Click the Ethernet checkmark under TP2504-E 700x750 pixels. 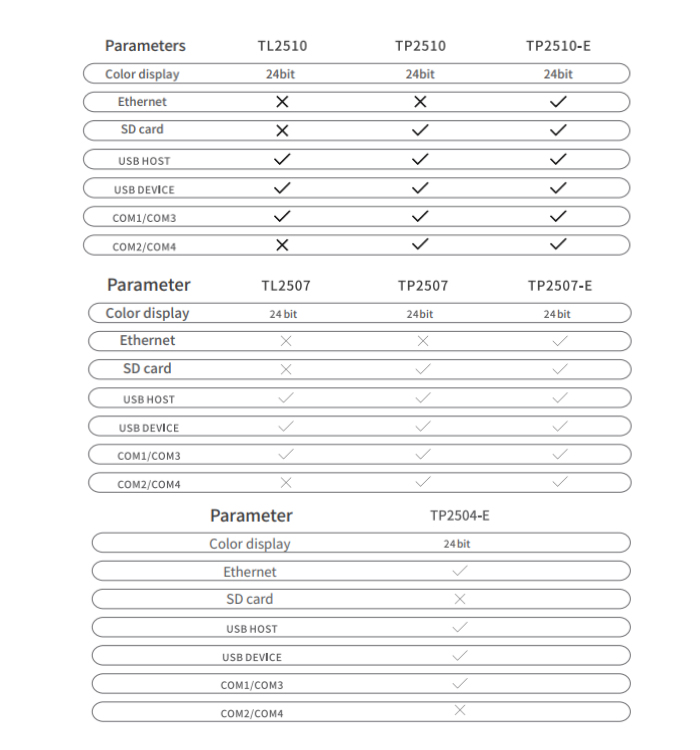tap(460, 571)
